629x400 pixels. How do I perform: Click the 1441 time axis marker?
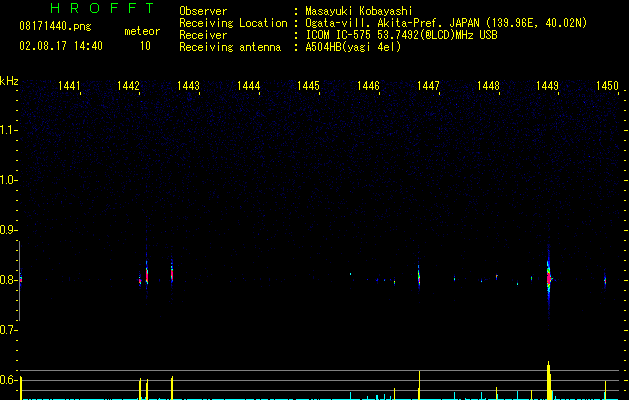click(x=69, y=86)
